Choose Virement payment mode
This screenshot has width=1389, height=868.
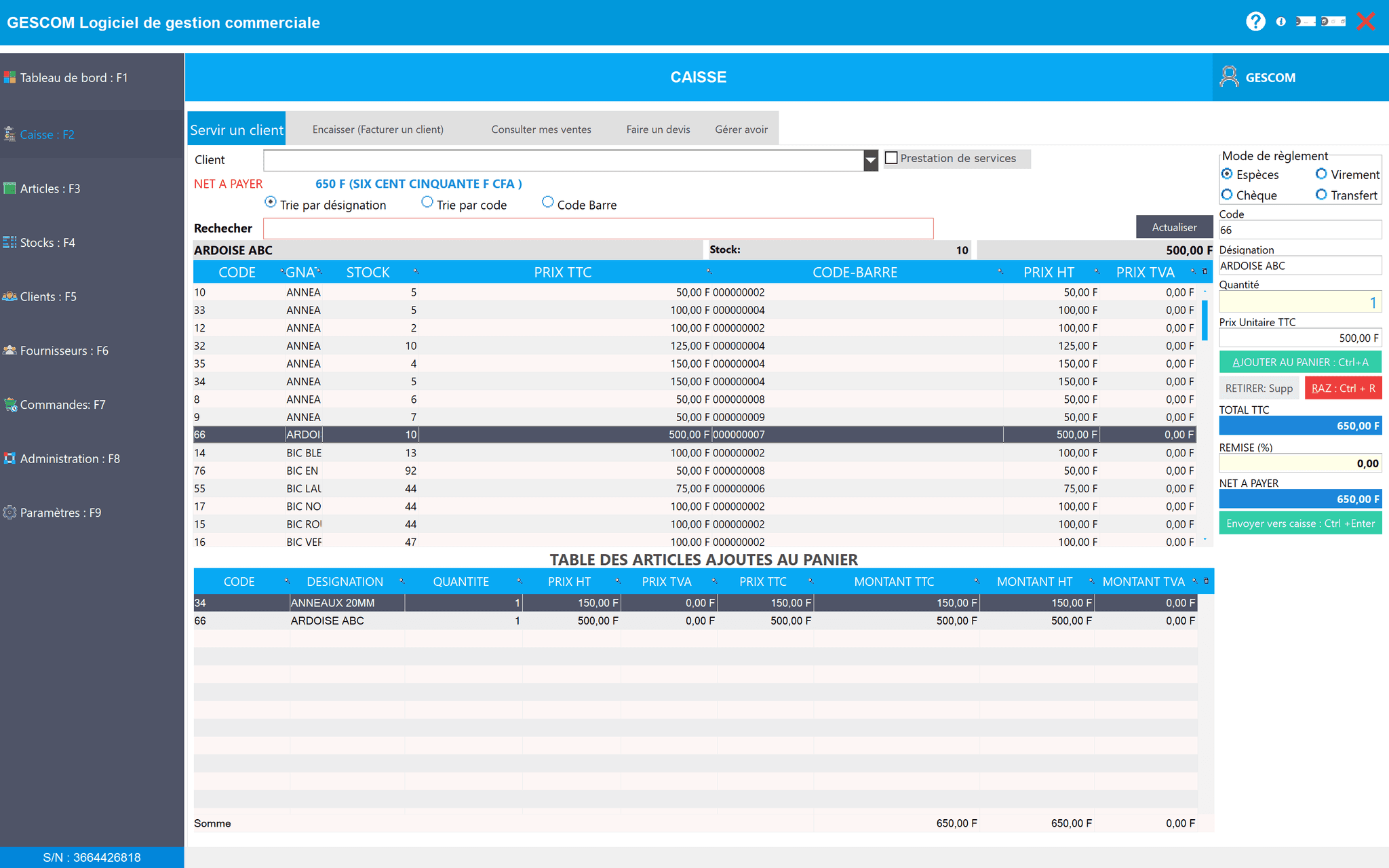(x=1321, y=174)
